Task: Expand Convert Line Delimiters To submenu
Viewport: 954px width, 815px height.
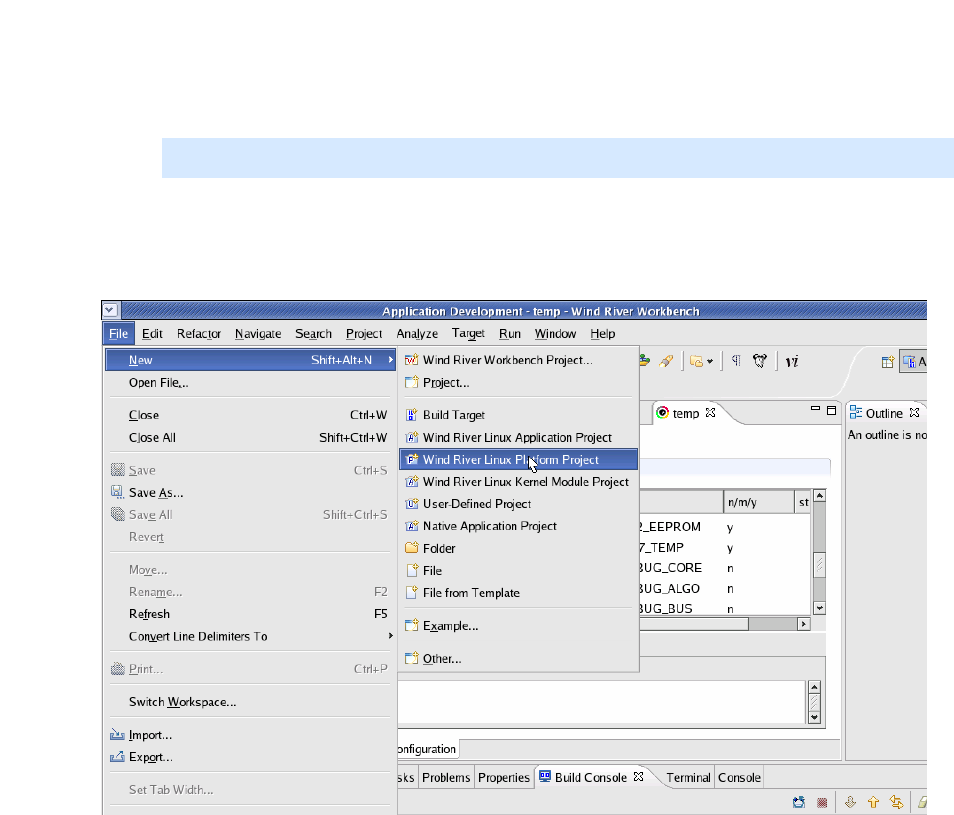Action: (x=391, y=636)
